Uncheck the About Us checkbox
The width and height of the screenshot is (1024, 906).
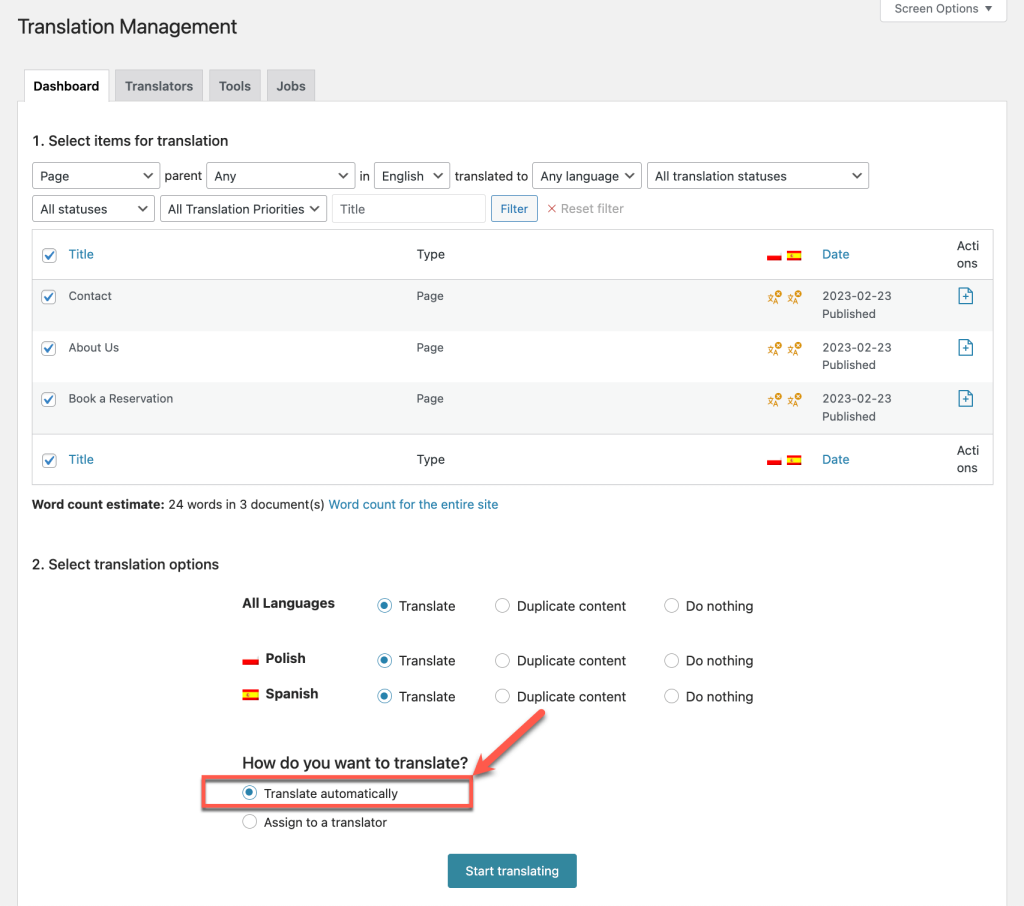click(x=48, y=347)
